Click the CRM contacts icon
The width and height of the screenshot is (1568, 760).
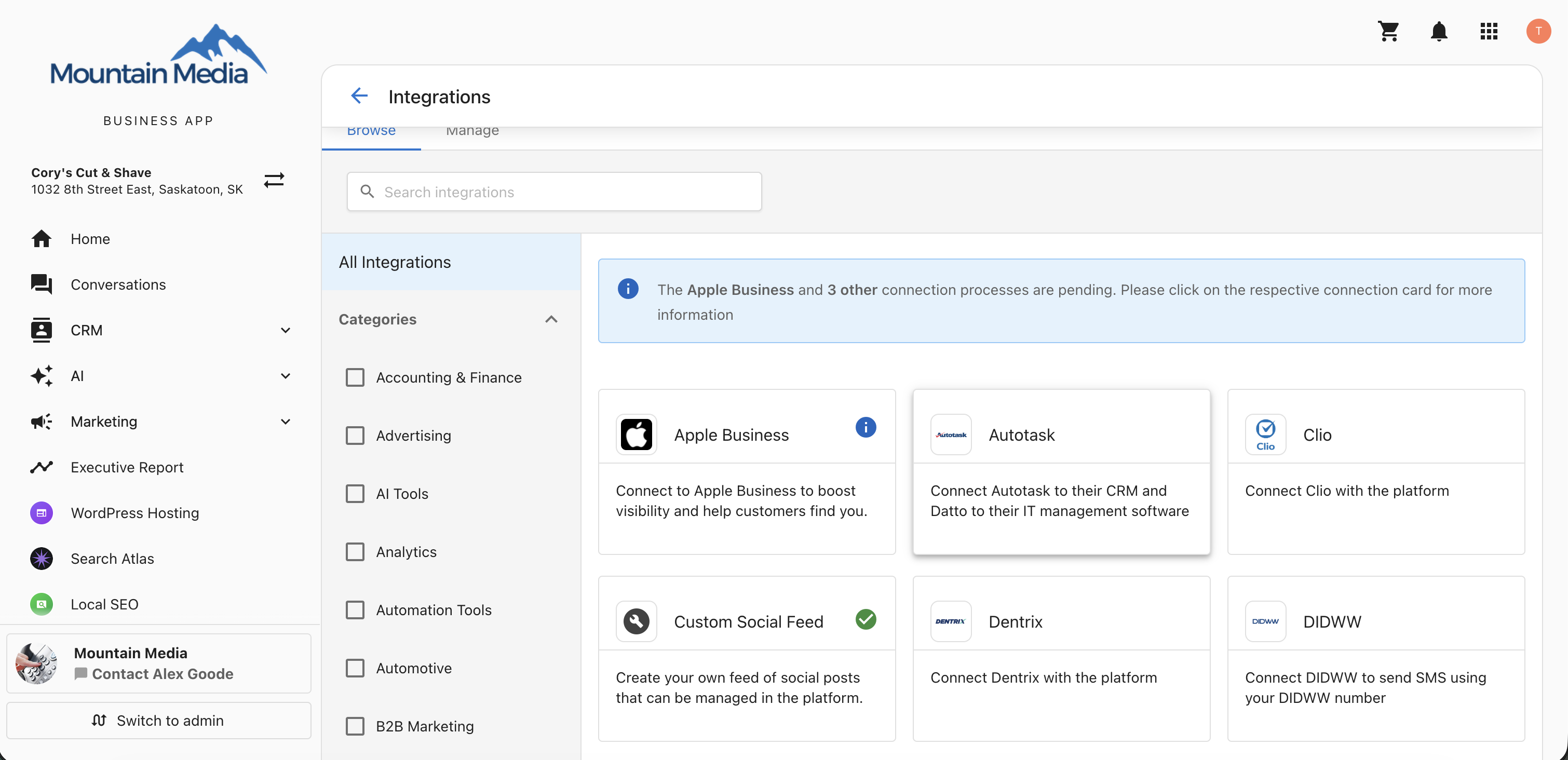point(42,330)
